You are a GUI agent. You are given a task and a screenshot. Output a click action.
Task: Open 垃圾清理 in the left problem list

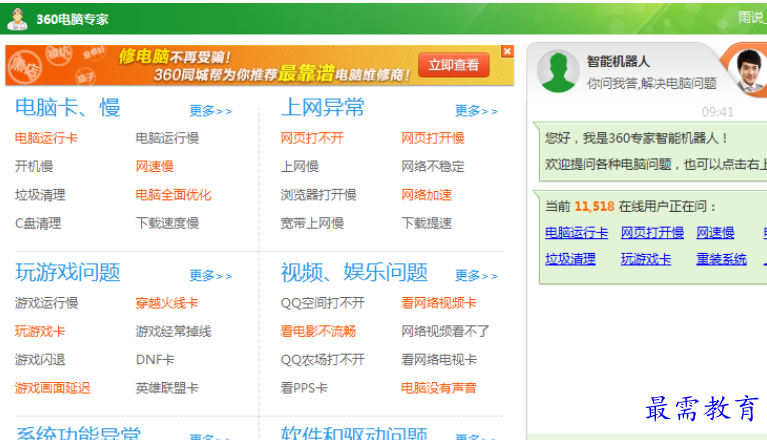tap(40, 195)
